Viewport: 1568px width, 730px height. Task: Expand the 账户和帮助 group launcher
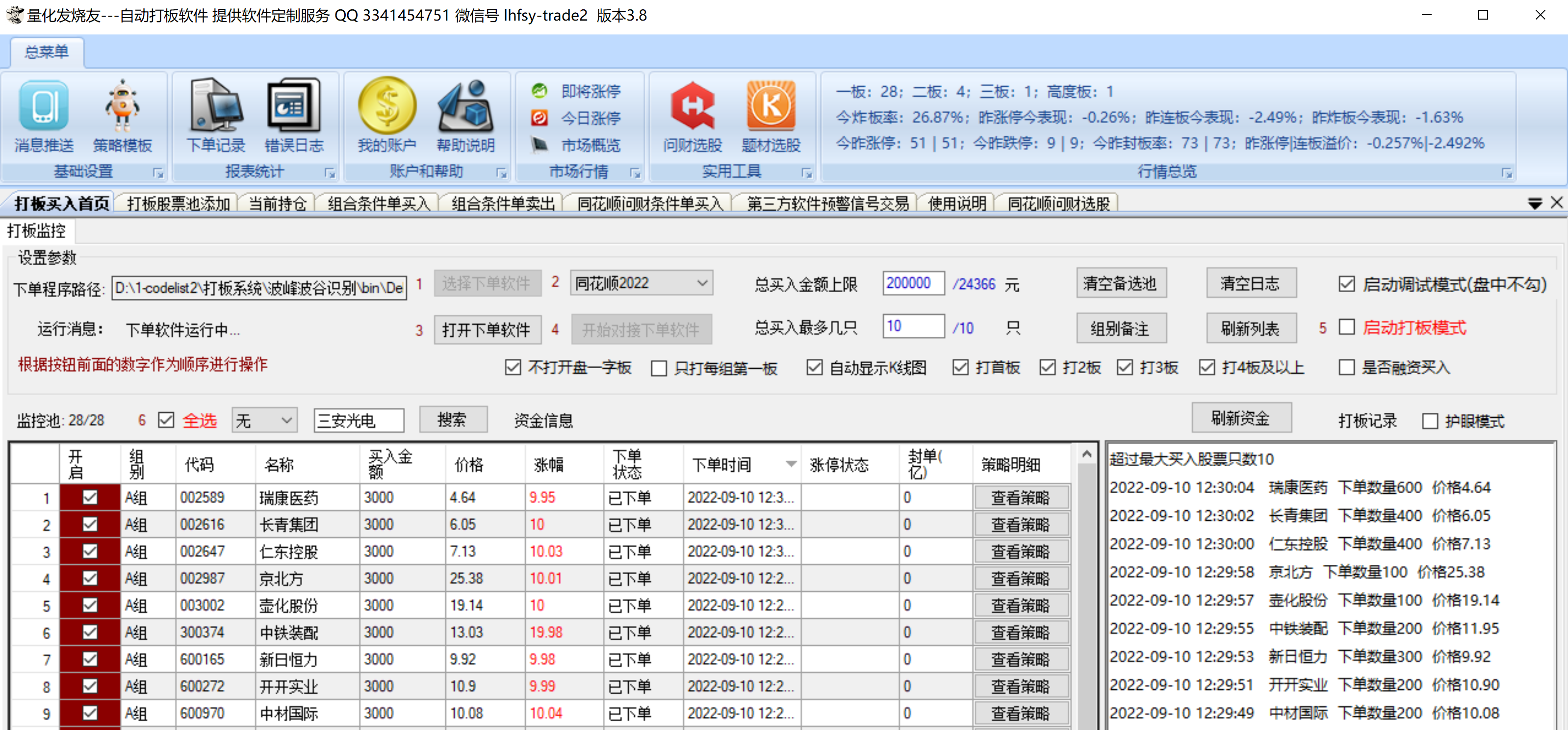click(x=502, y=174)
